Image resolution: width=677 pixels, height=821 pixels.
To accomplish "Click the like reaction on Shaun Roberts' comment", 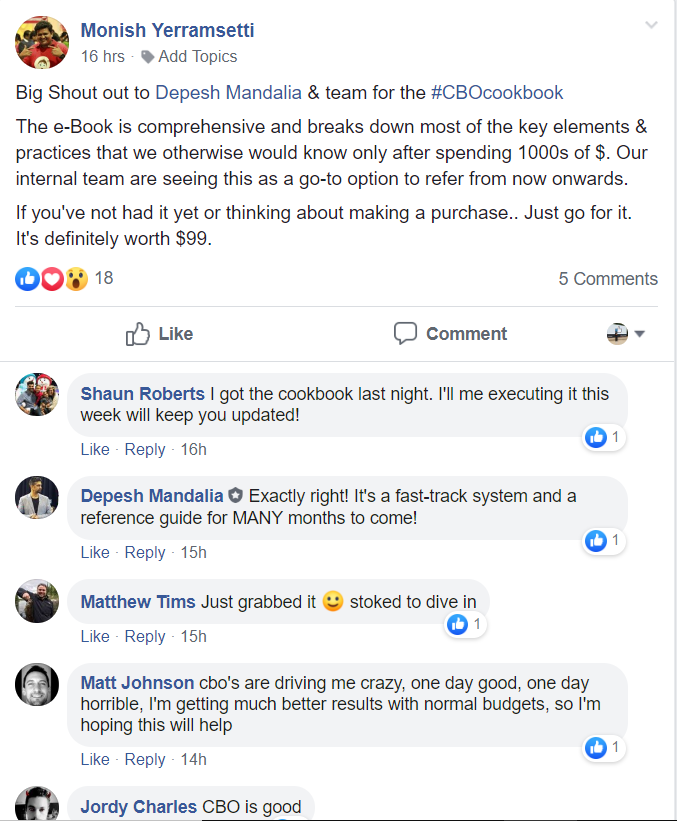I will (604, 437).
